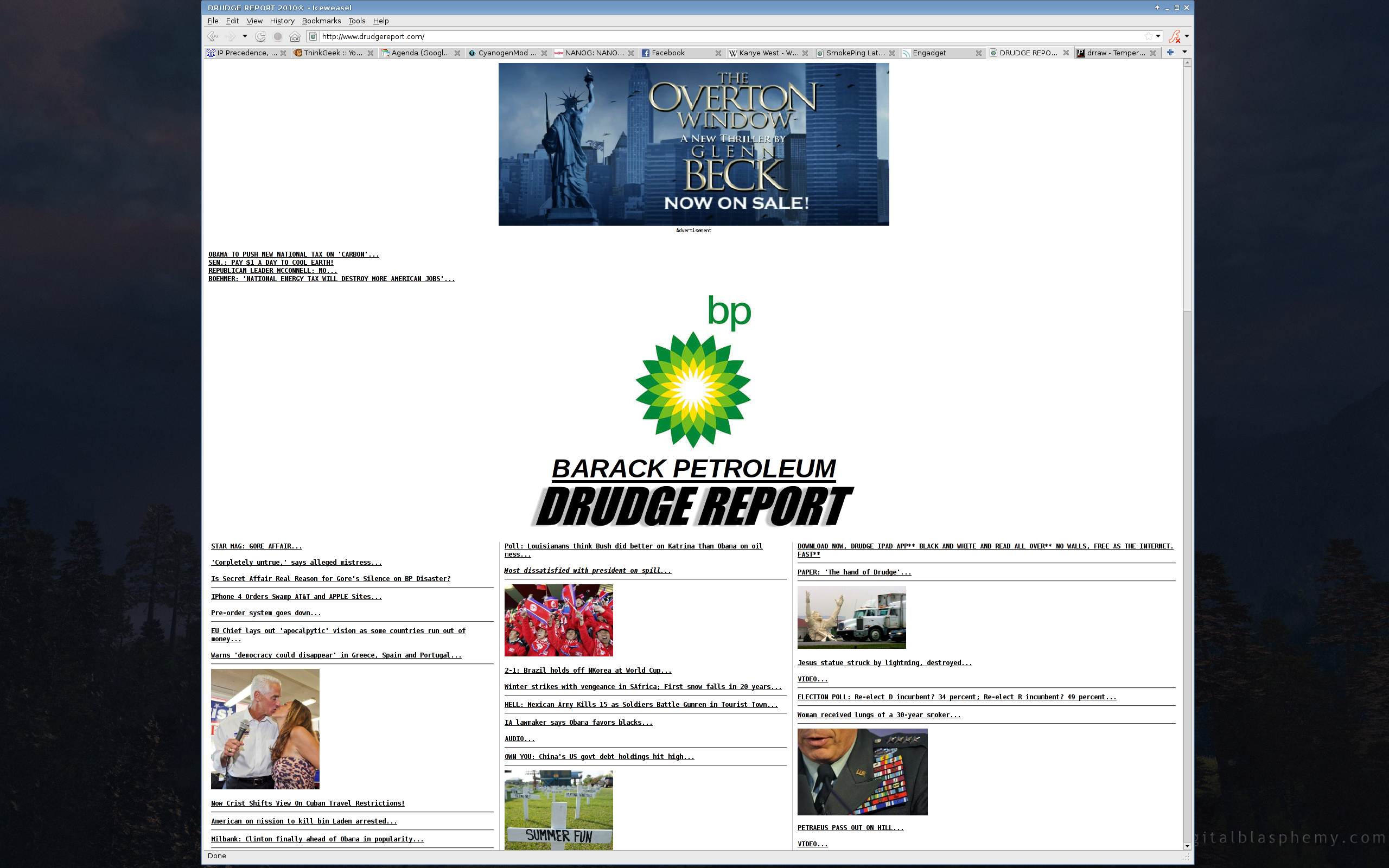1389x868 pixels.
Task: Close the SmokePing tab
Action: (892, 53)
